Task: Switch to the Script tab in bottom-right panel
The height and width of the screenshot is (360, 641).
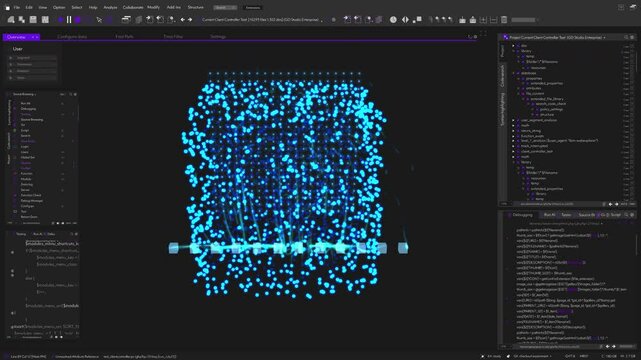Action: 615,215
